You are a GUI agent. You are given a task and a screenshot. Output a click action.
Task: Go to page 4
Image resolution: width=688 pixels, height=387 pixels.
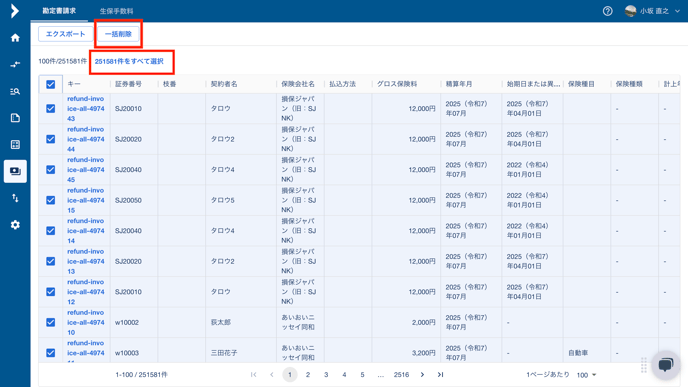click(x=344, y=374)
